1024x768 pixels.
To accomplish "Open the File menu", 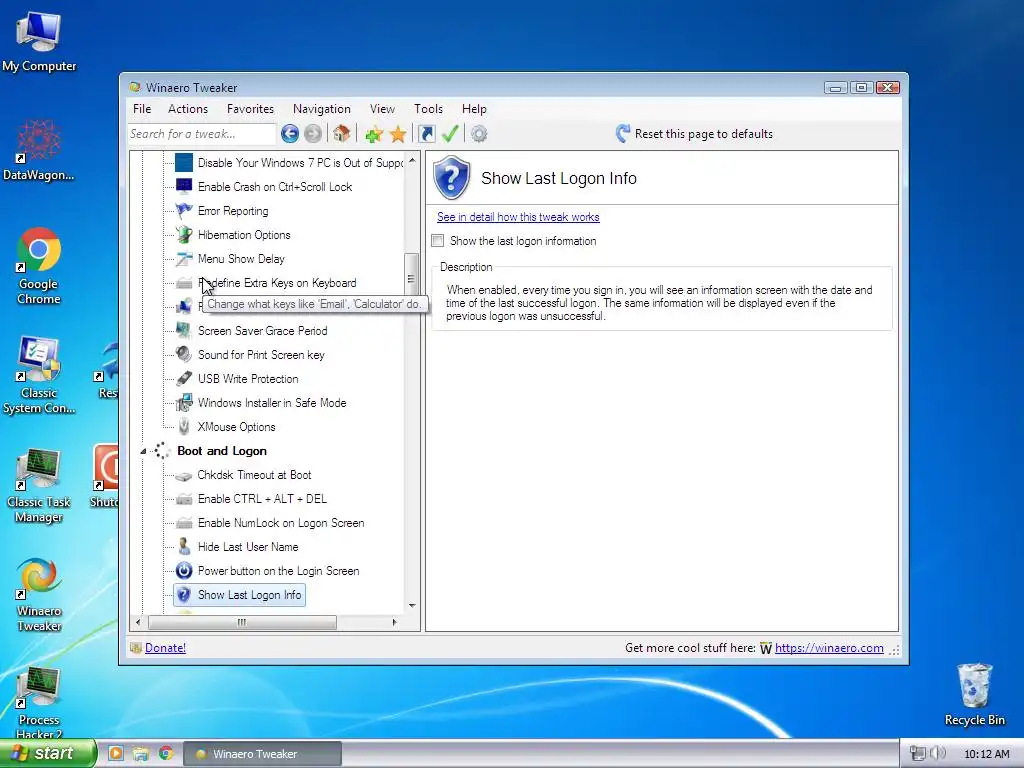I will [x=142, y=109].
